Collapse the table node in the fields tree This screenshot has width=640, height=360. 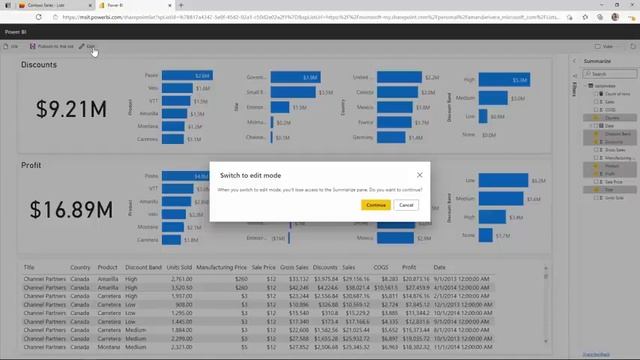[586, 86]
